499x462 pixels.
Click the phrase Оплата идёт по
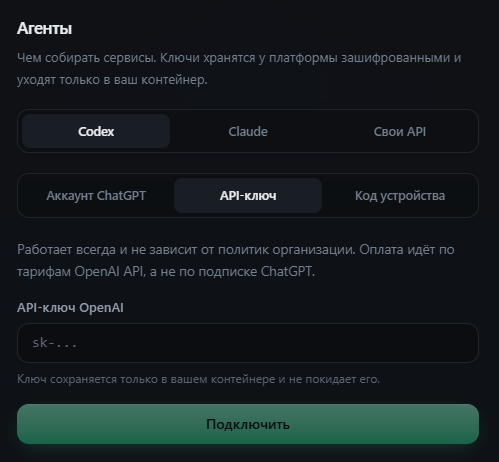pos(407,250)
